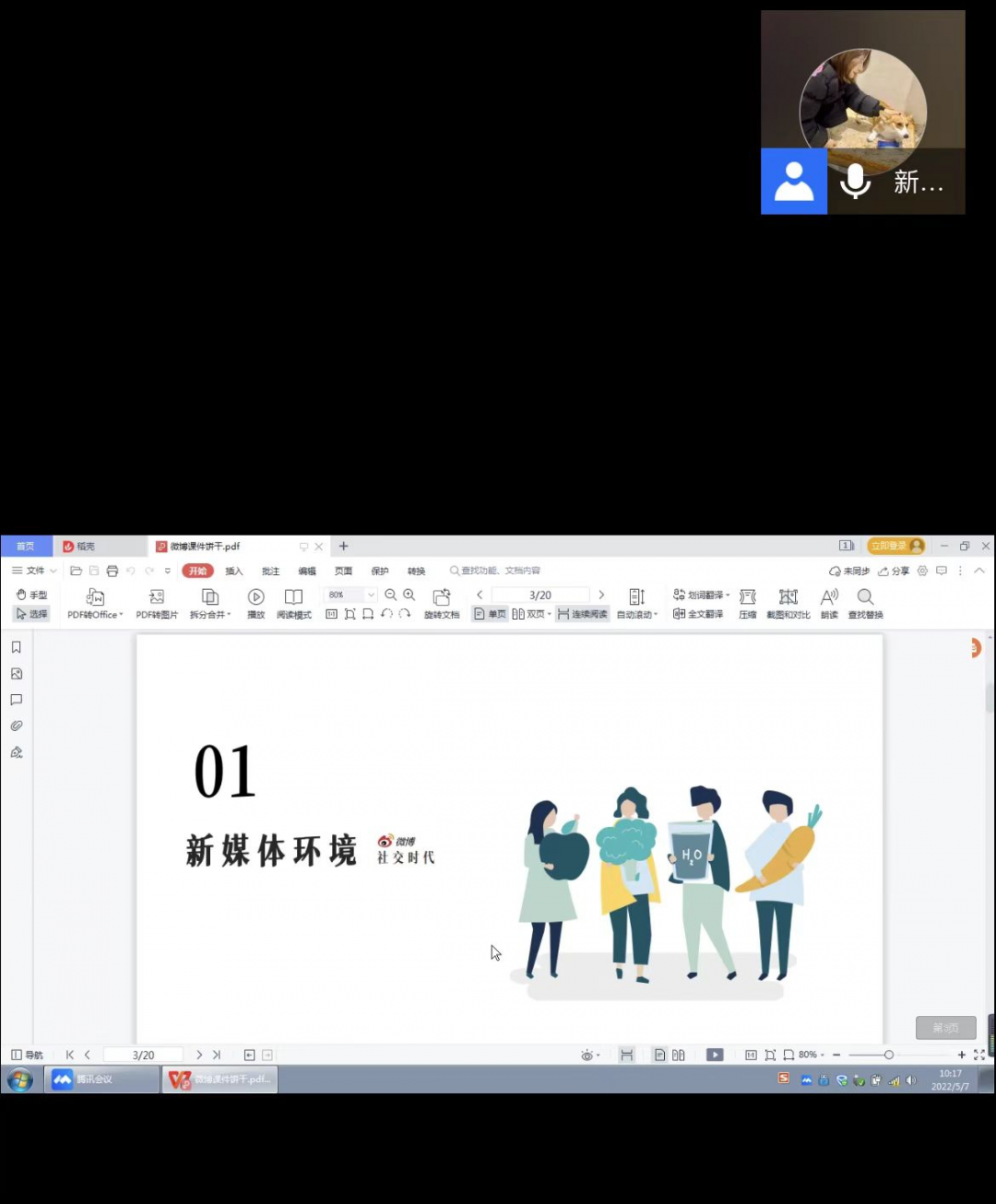Click the PDF转图片 icon
996x1204 pixels.
pyautogui.click(x=157, y=597)
